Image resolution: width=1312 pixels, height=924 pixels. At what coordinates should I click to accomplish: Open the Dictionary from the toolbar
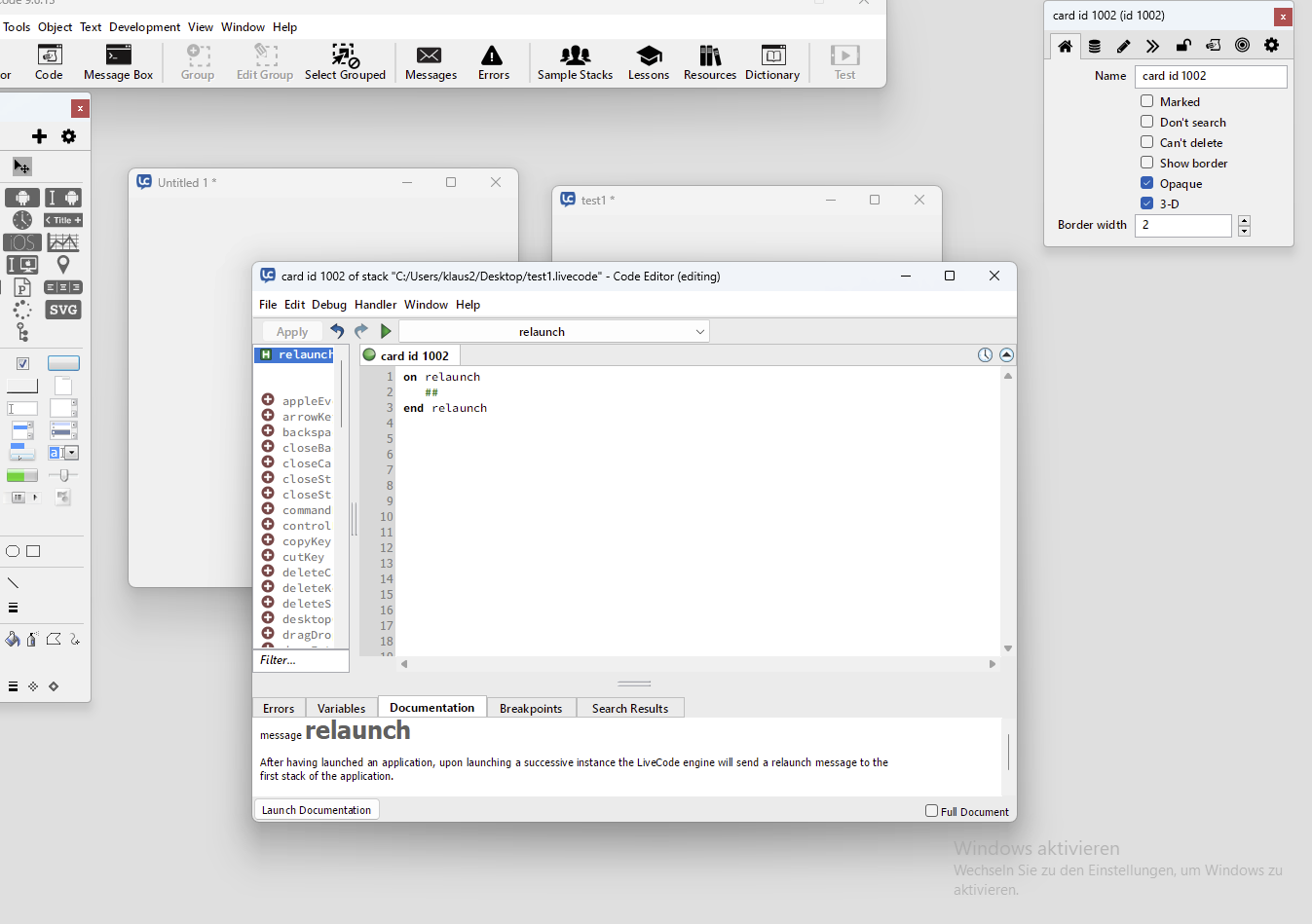click(x=771, y=62)
